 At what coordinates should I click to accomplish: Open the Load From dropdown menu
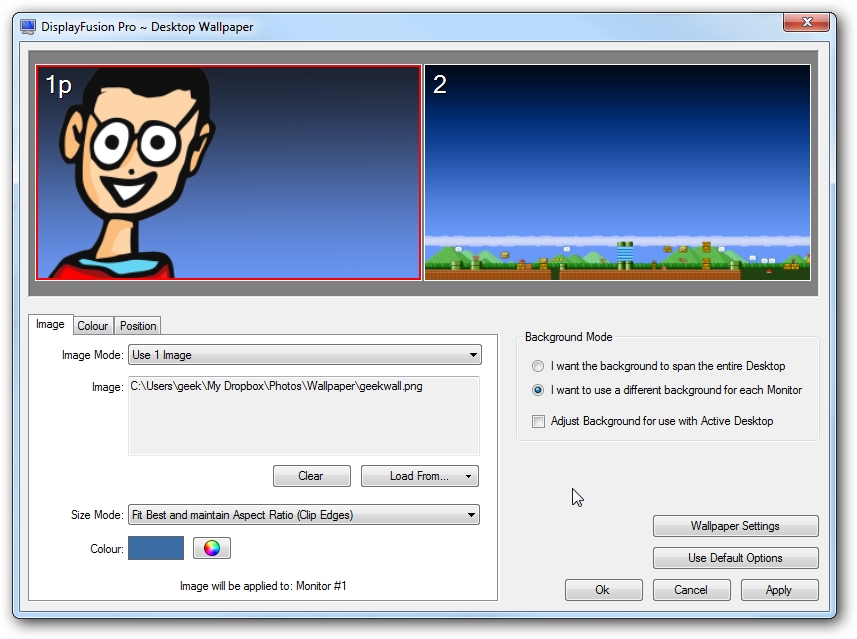pos(419,476)
